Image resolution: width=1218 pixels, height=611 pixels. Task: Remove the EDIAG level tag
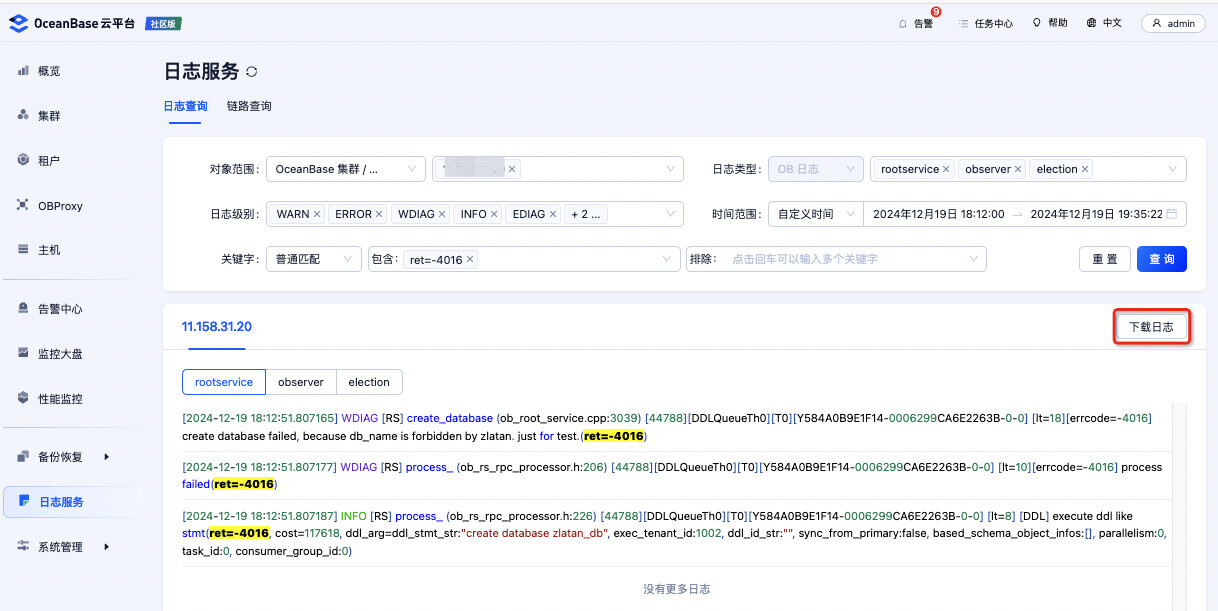(553, 214)
